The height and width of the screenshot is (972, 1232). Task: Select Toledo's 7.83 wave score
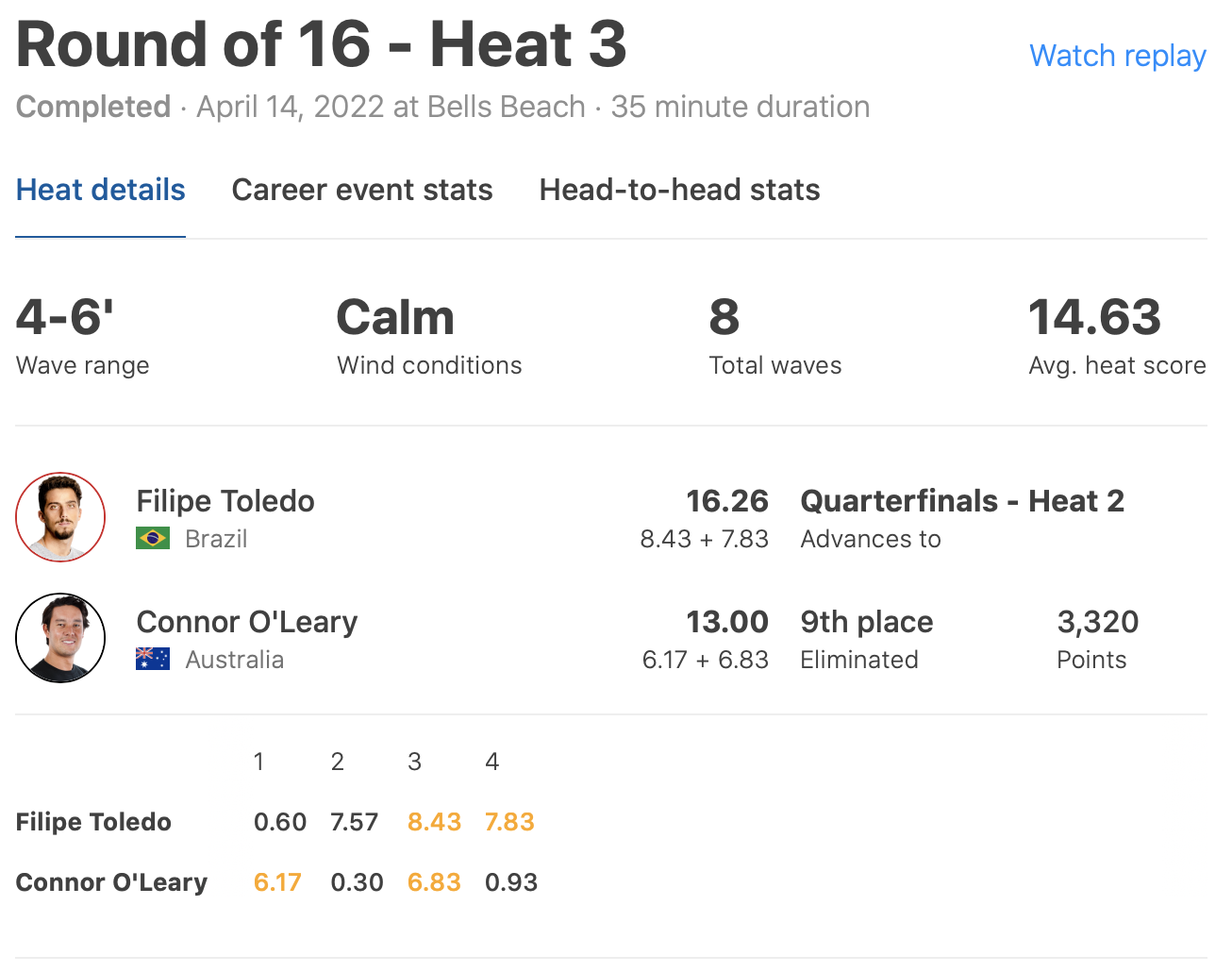point(509,822)
